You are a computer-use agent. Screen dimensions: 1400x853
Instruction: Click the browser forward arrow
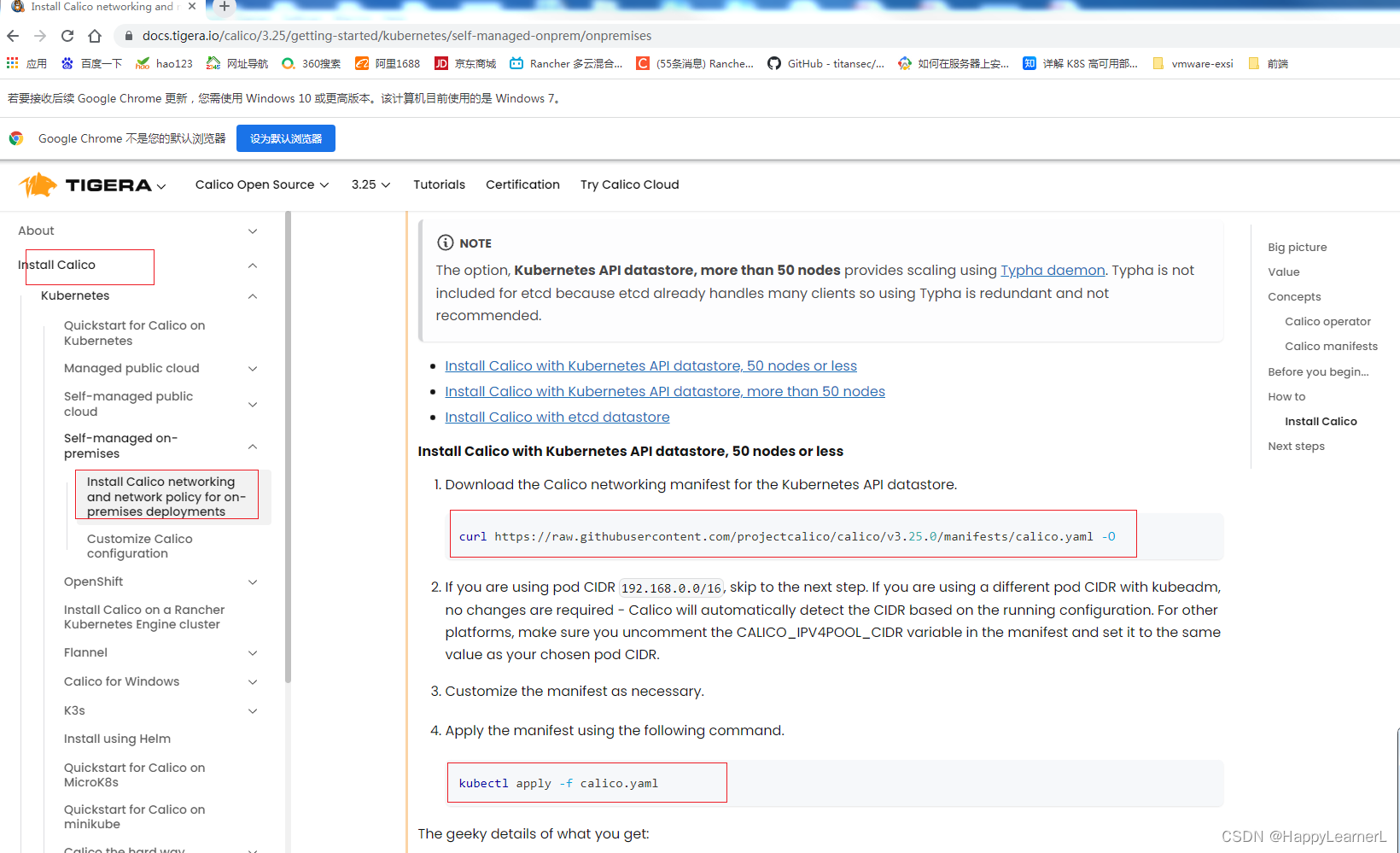pyautogui.click(x=40, y=36)
